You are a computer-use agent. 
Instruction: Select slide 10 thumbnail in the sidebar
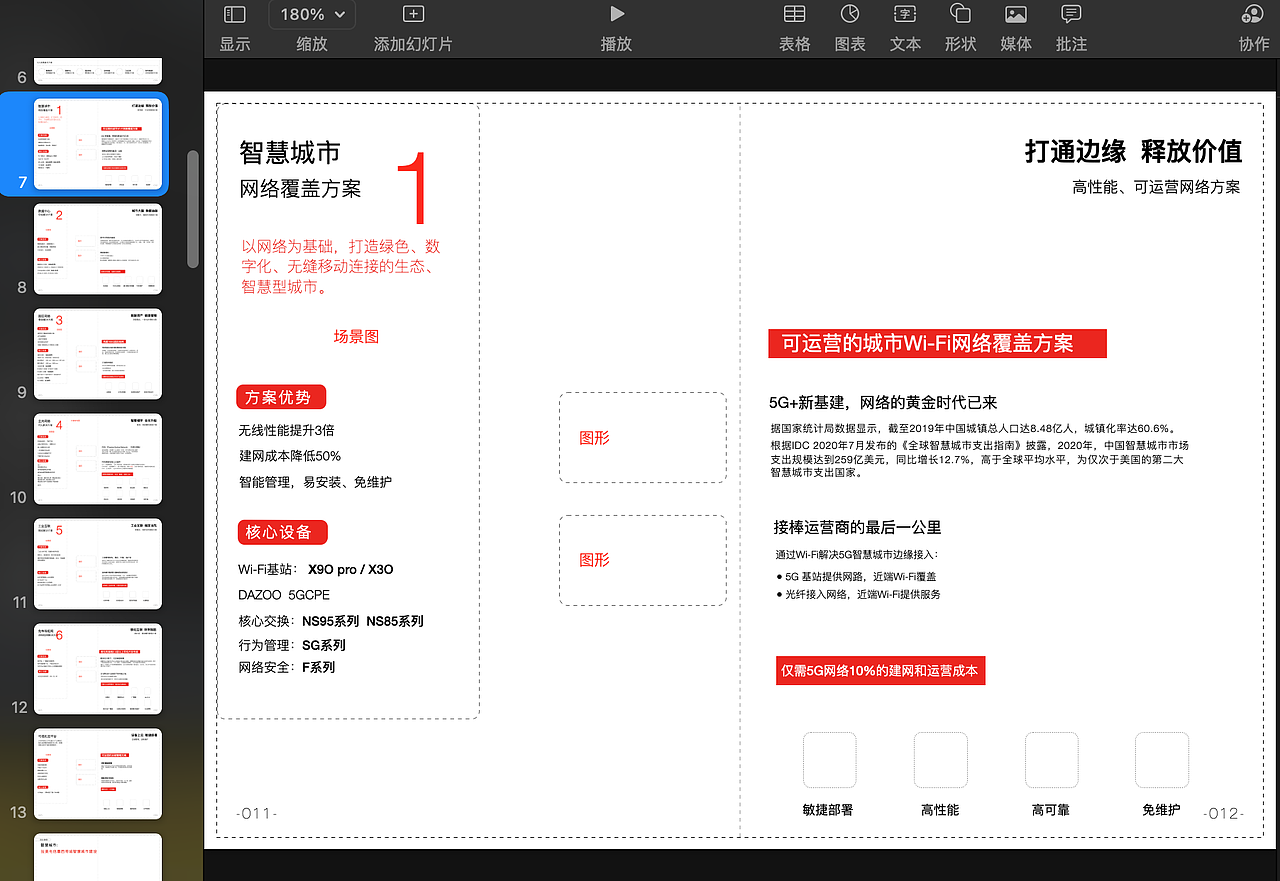pos(97,458)
